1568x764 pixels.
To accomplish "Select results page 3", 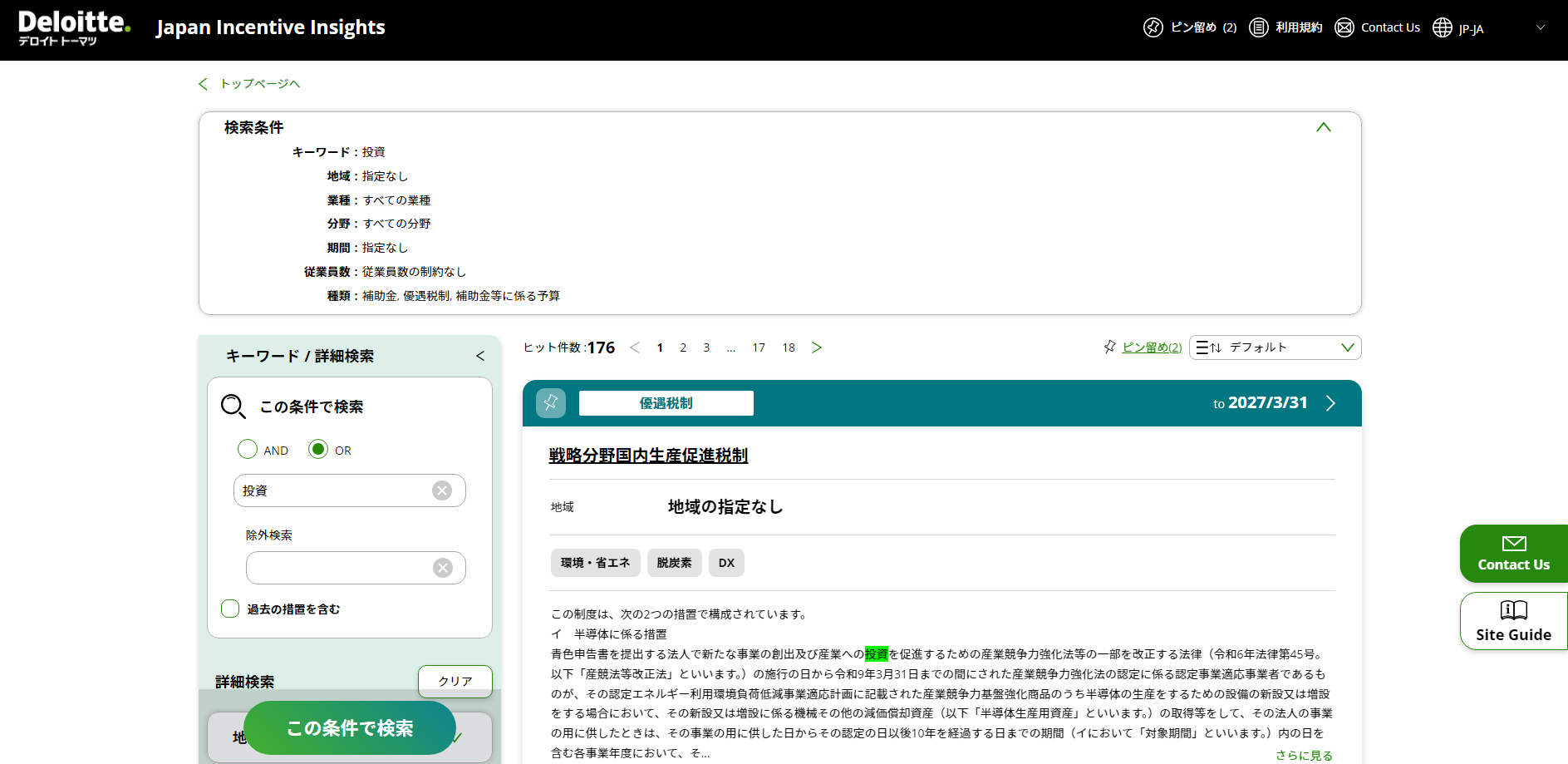I will [x=706, y=347].
